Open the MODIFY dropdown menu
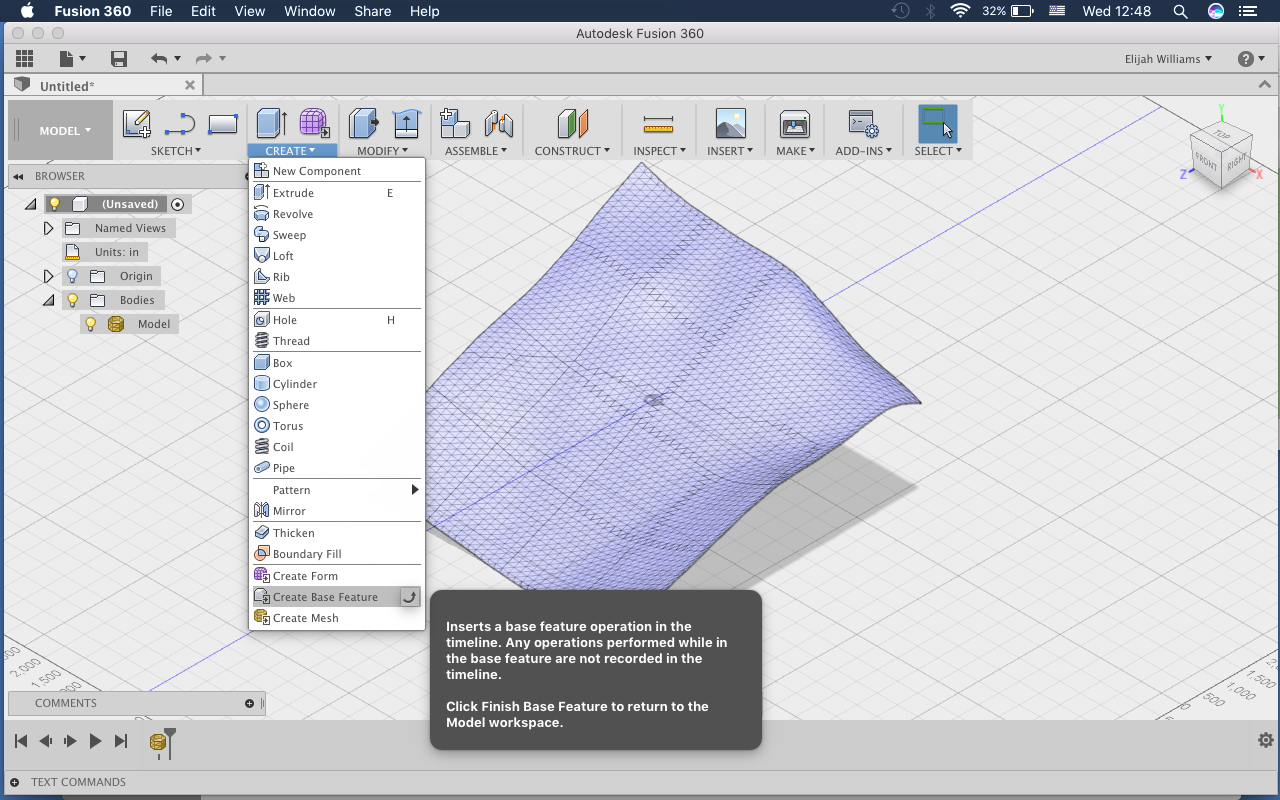Screen dimensions: 1280x800 tap(382, 151)
